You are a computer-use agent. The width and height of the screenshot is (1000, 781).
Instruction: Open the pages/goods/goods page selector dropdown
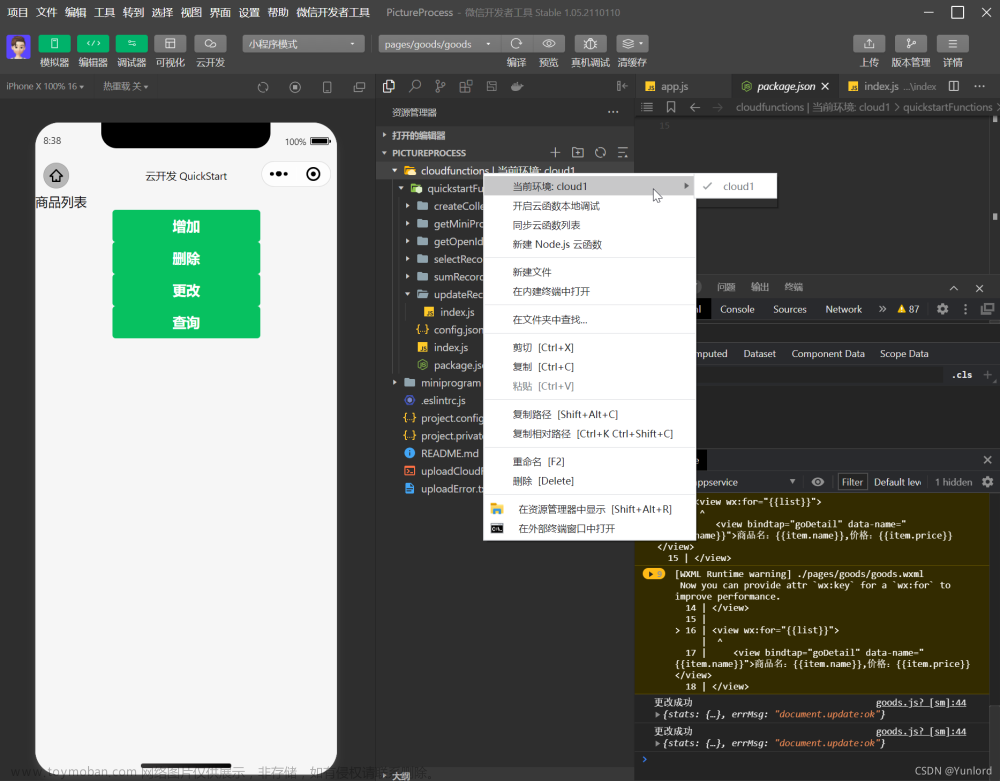tap(438, 43)
